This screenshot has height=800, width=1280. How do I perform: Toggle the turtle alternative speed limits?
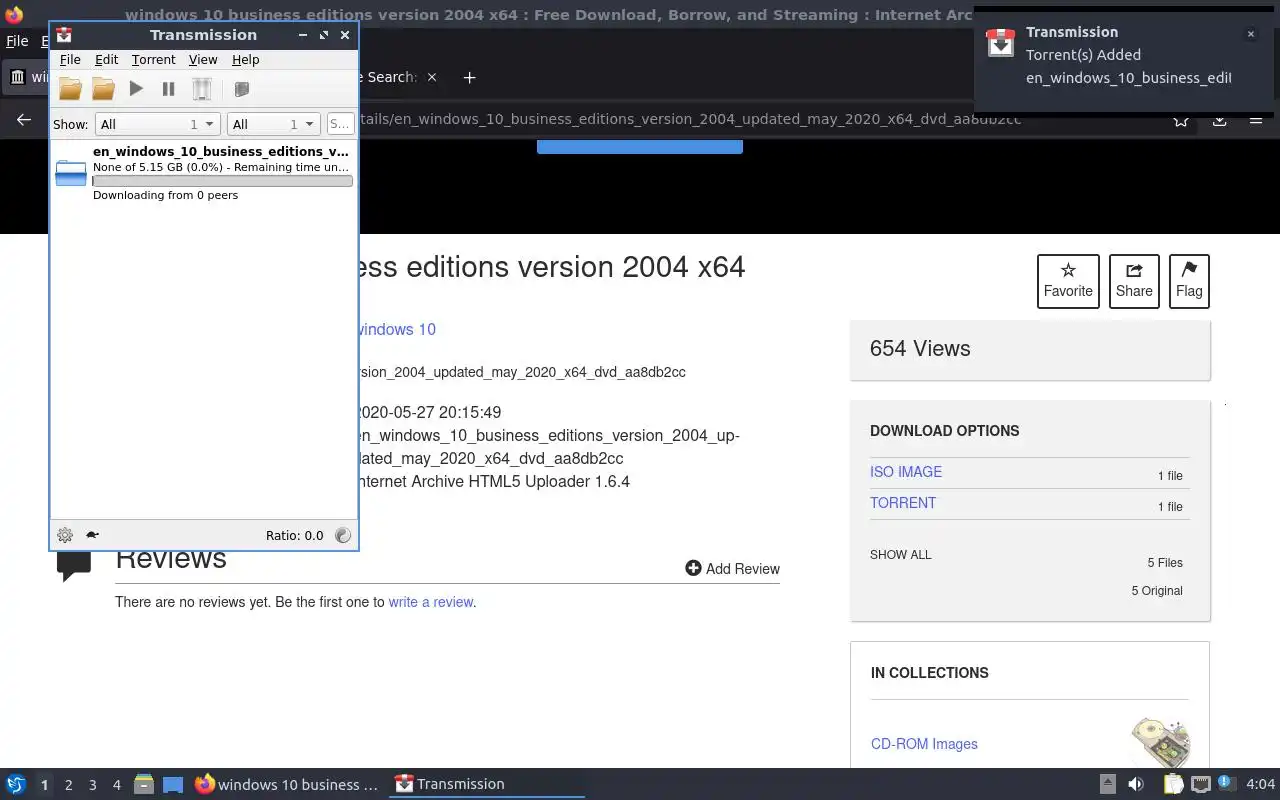[x=92, y=535]
